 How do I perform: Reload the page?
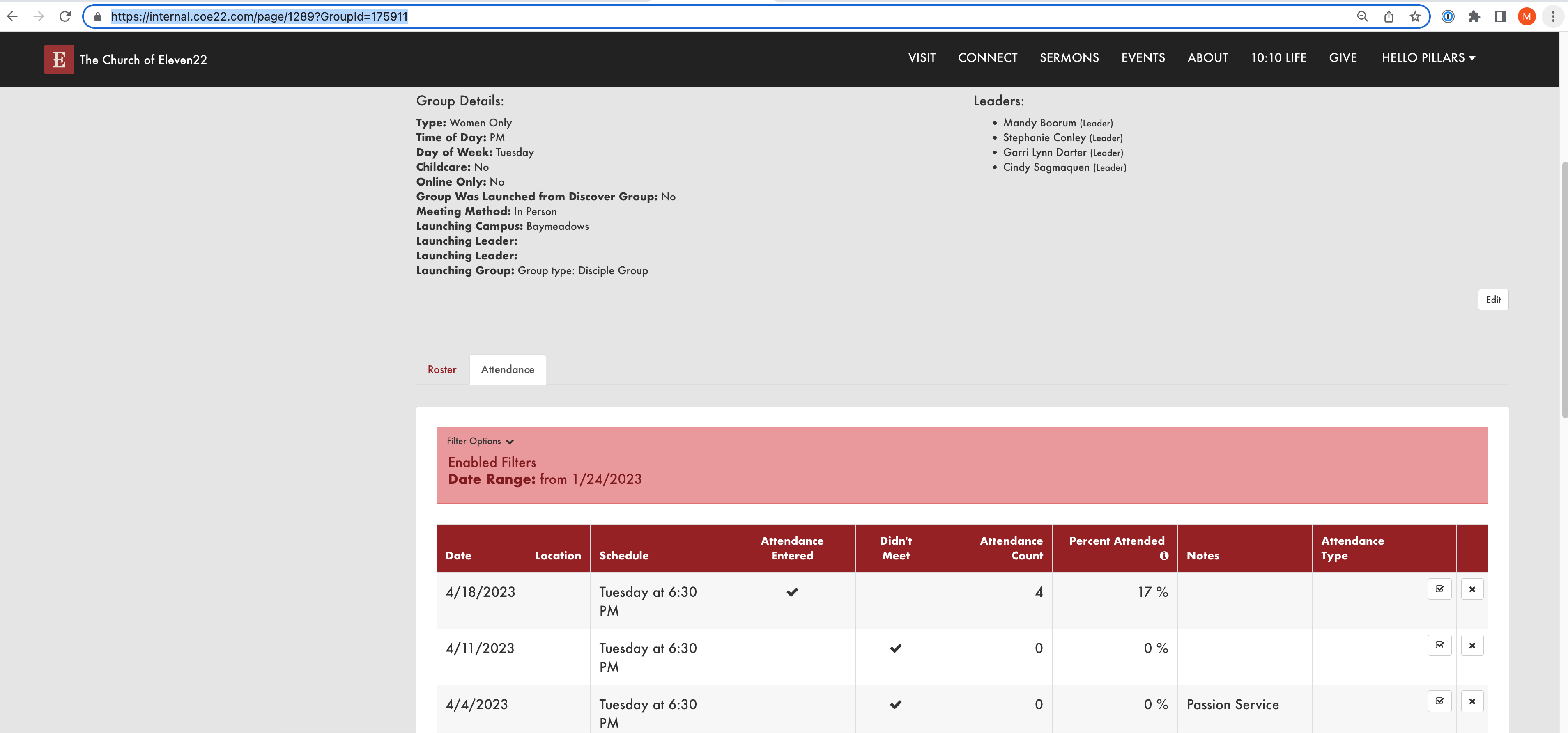point(65,16)
